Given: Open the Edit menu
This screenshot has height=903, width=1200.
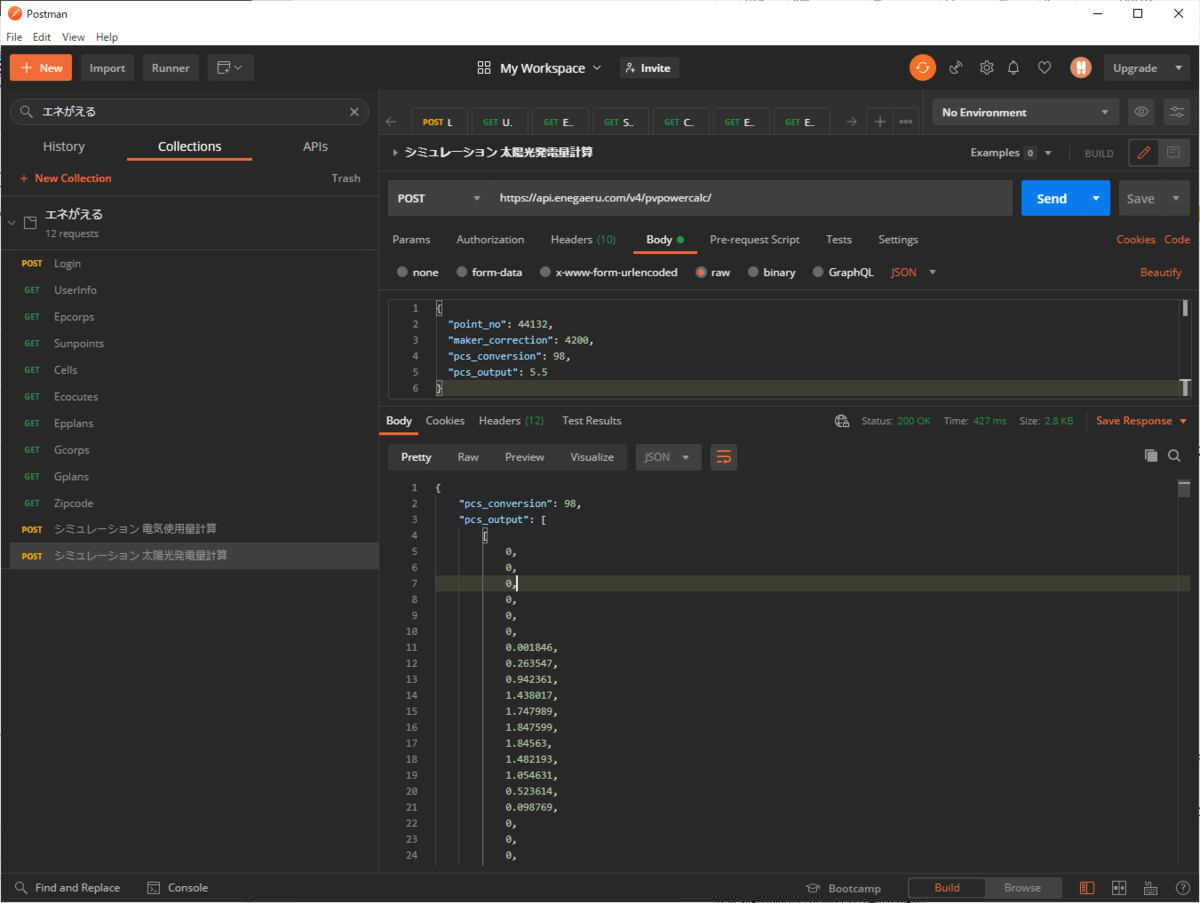Looking at the screenshot, I should click(x=42, y=37).
